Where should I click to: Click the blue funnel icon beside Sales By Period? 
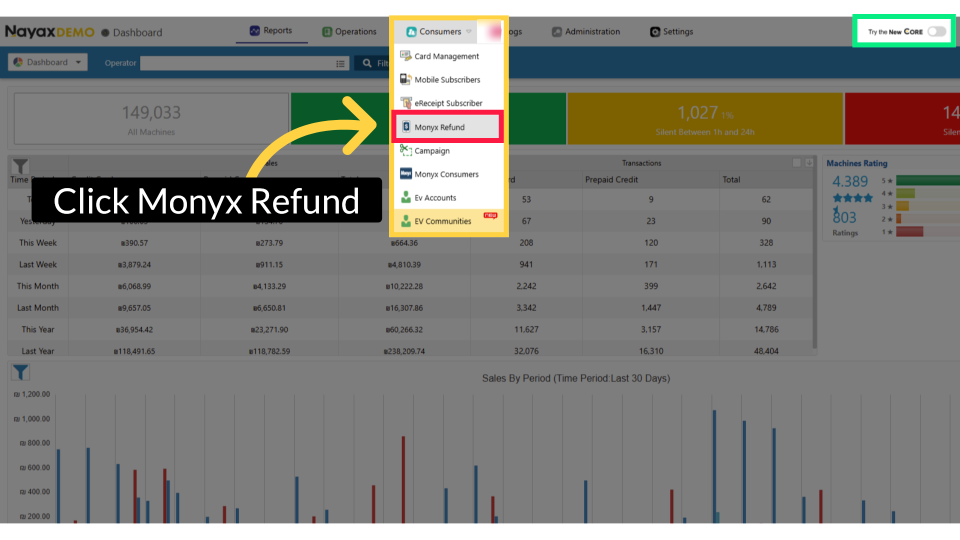click(20, 372)
